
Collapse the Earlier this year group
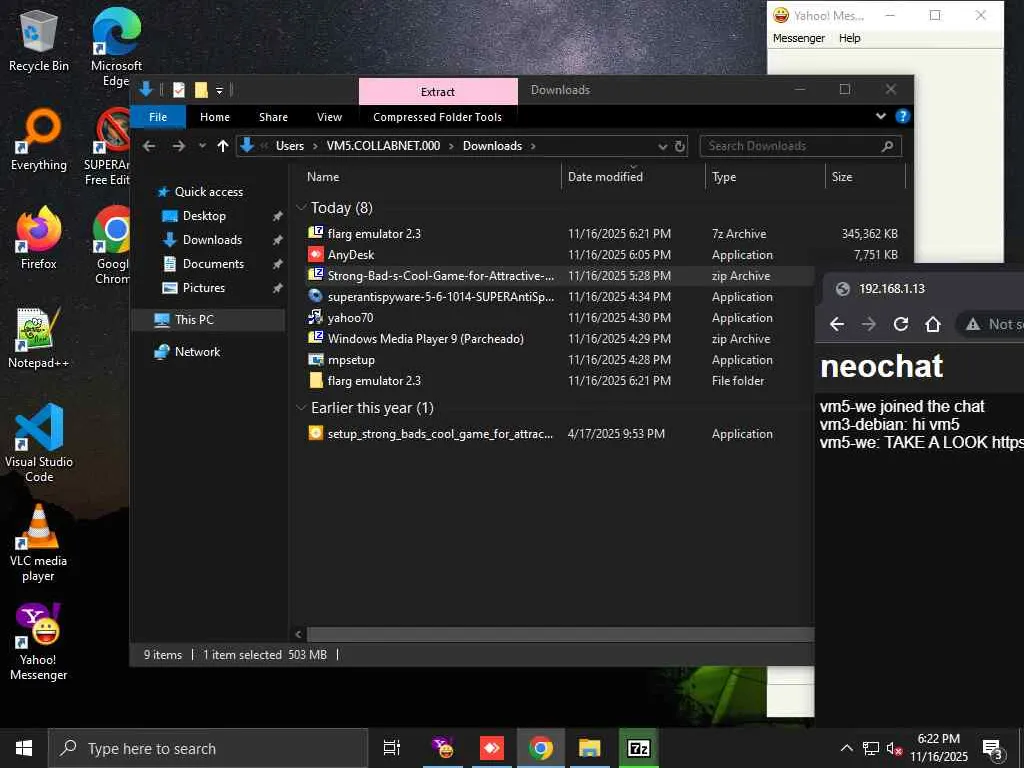click(x=301, y=408)
